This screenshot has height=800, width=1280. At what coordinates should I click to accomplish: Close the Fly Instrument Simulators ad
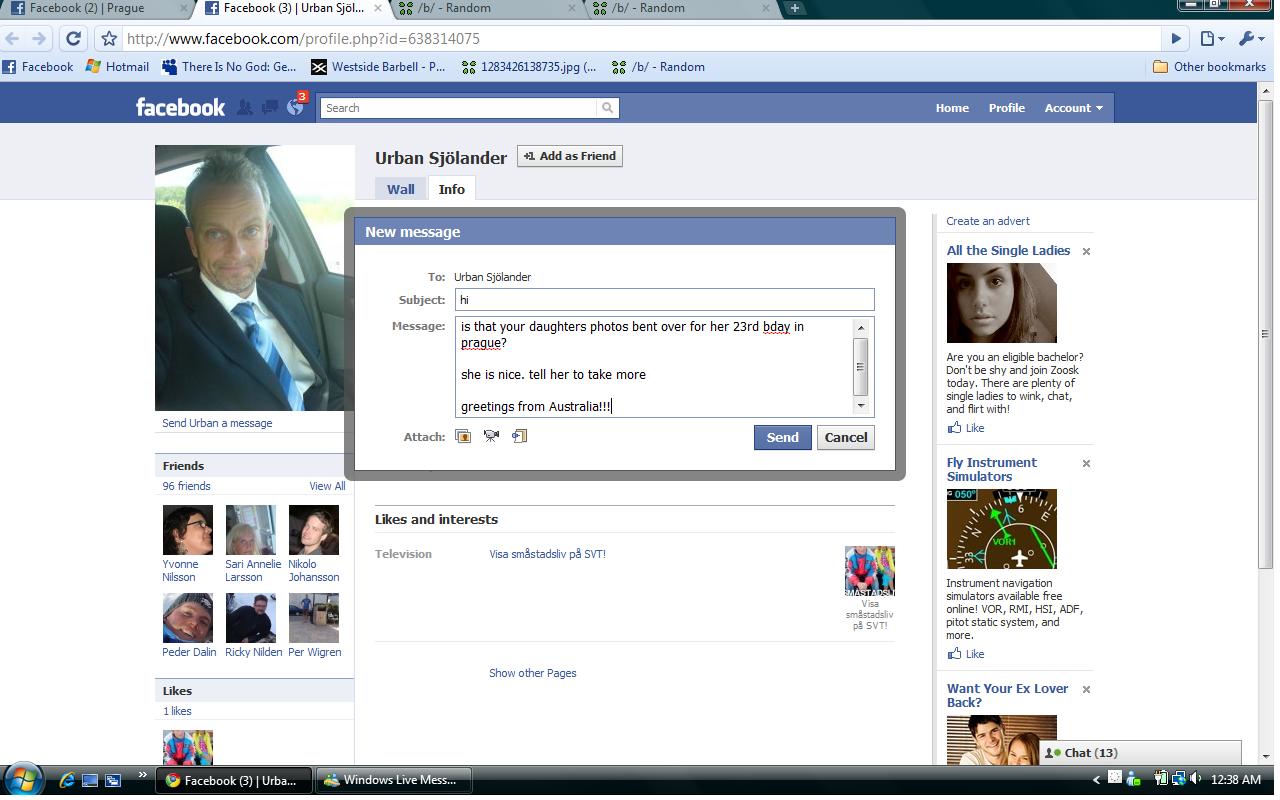pyautogui.click(x=1086, y=463)
